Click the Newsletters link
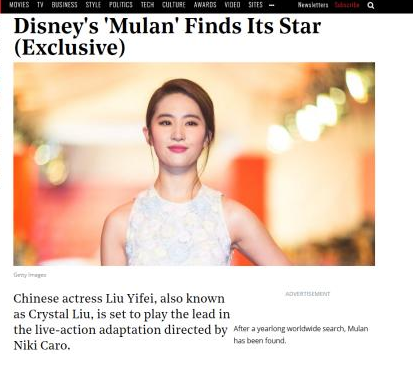 pyautogui.click(x=313, y=5)
